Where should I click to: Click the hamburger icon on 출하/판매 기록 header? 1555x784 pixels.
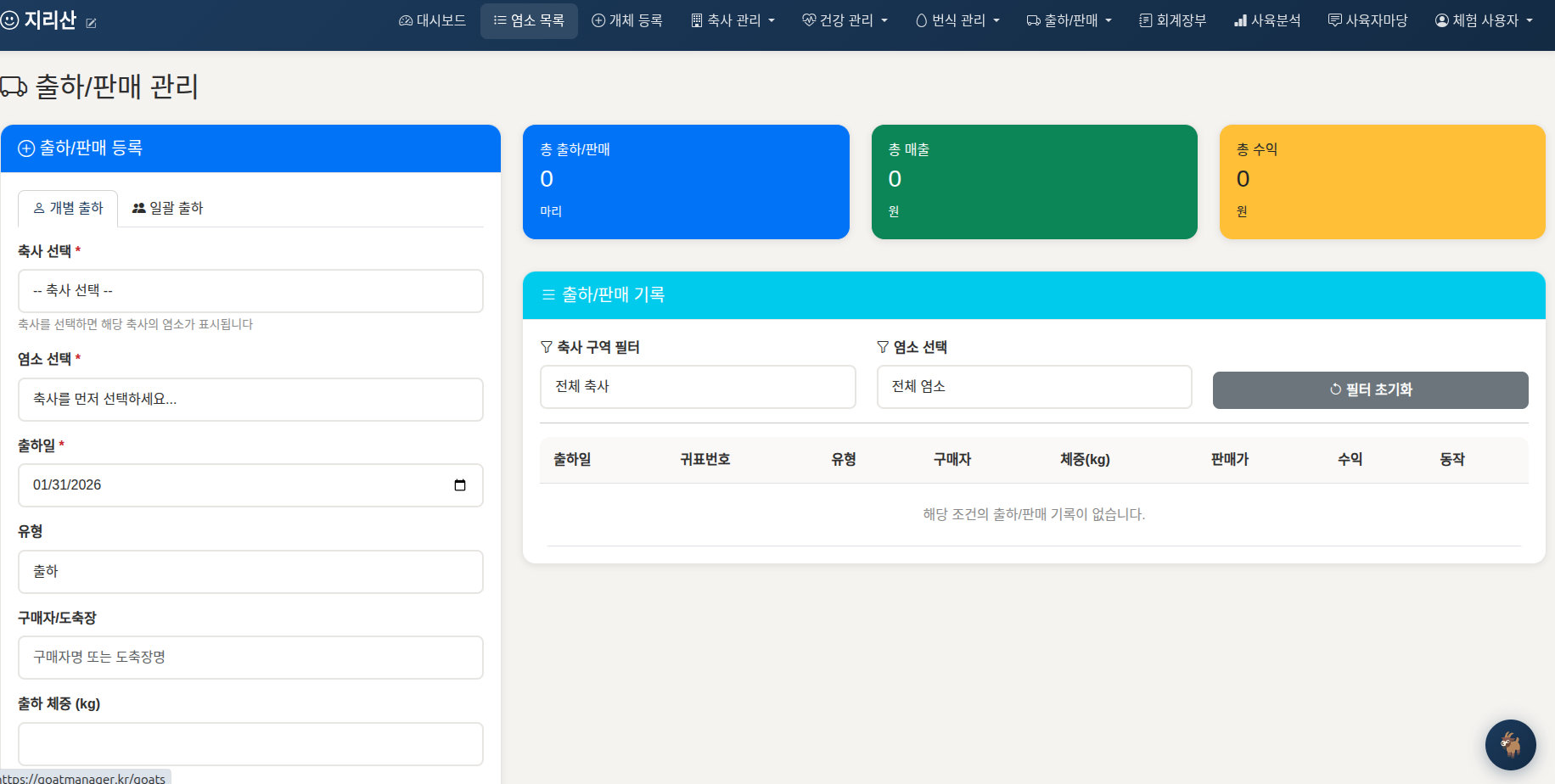click(547, 294)
